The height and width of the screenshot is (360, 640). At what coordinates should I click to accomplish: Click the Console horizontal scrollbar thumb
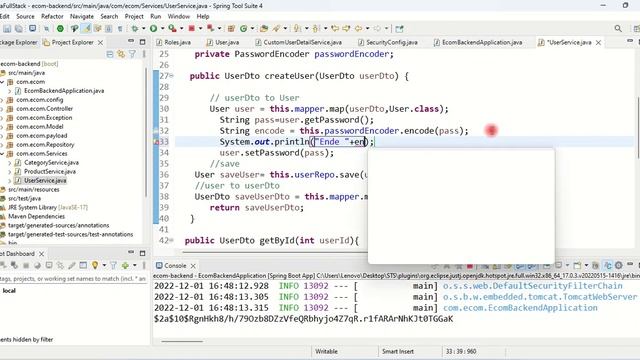182,341
